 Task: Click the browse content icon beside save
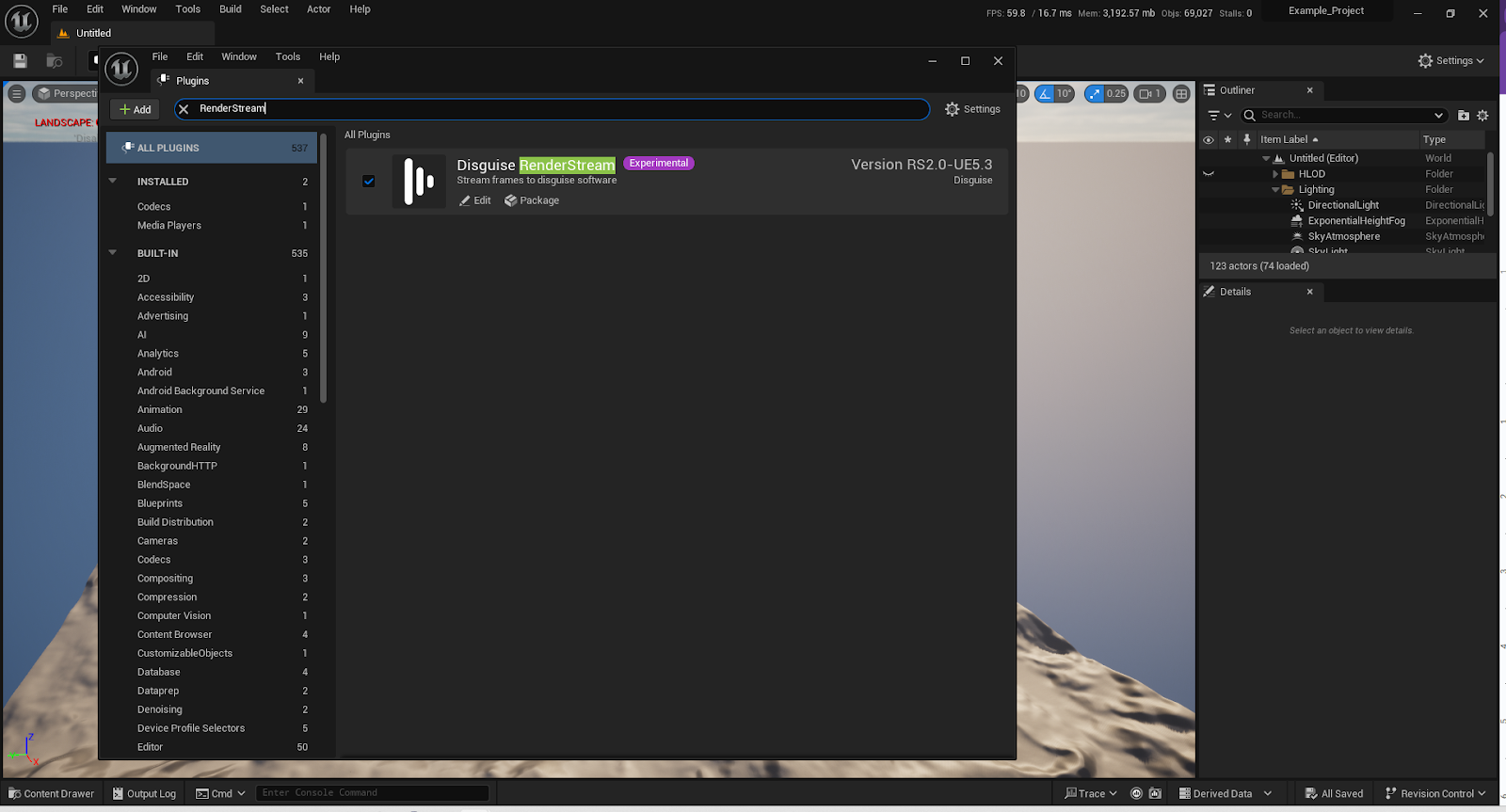[55, 61]
